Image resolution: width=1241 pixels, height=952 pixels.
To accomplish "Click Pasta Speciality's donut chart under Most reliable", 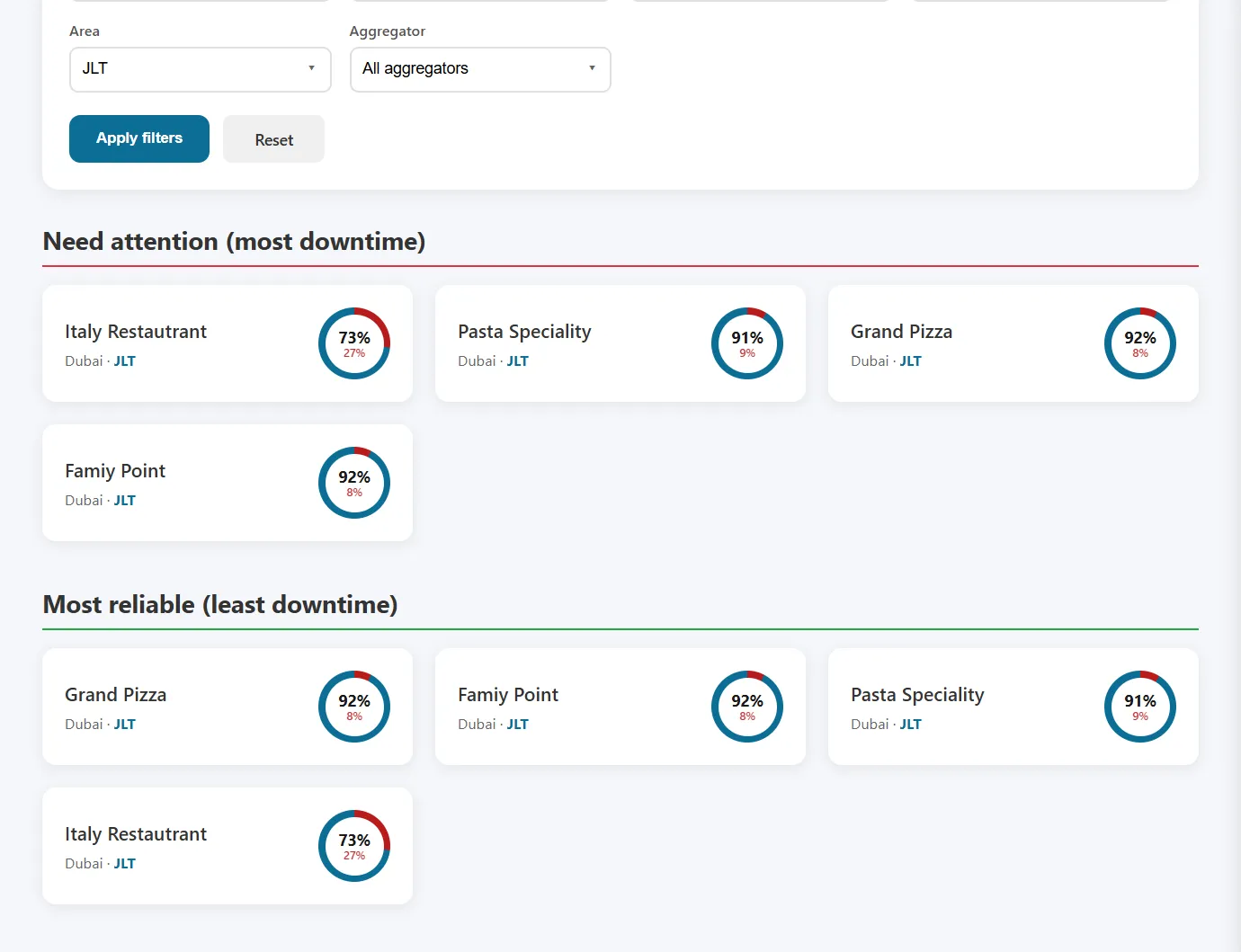I will tap(1139, 707).
